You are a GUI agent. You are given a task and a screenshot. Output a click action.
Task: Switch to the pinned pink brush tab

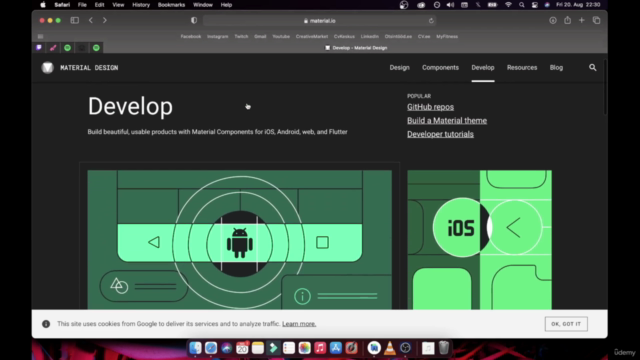[x=53, y=48]
